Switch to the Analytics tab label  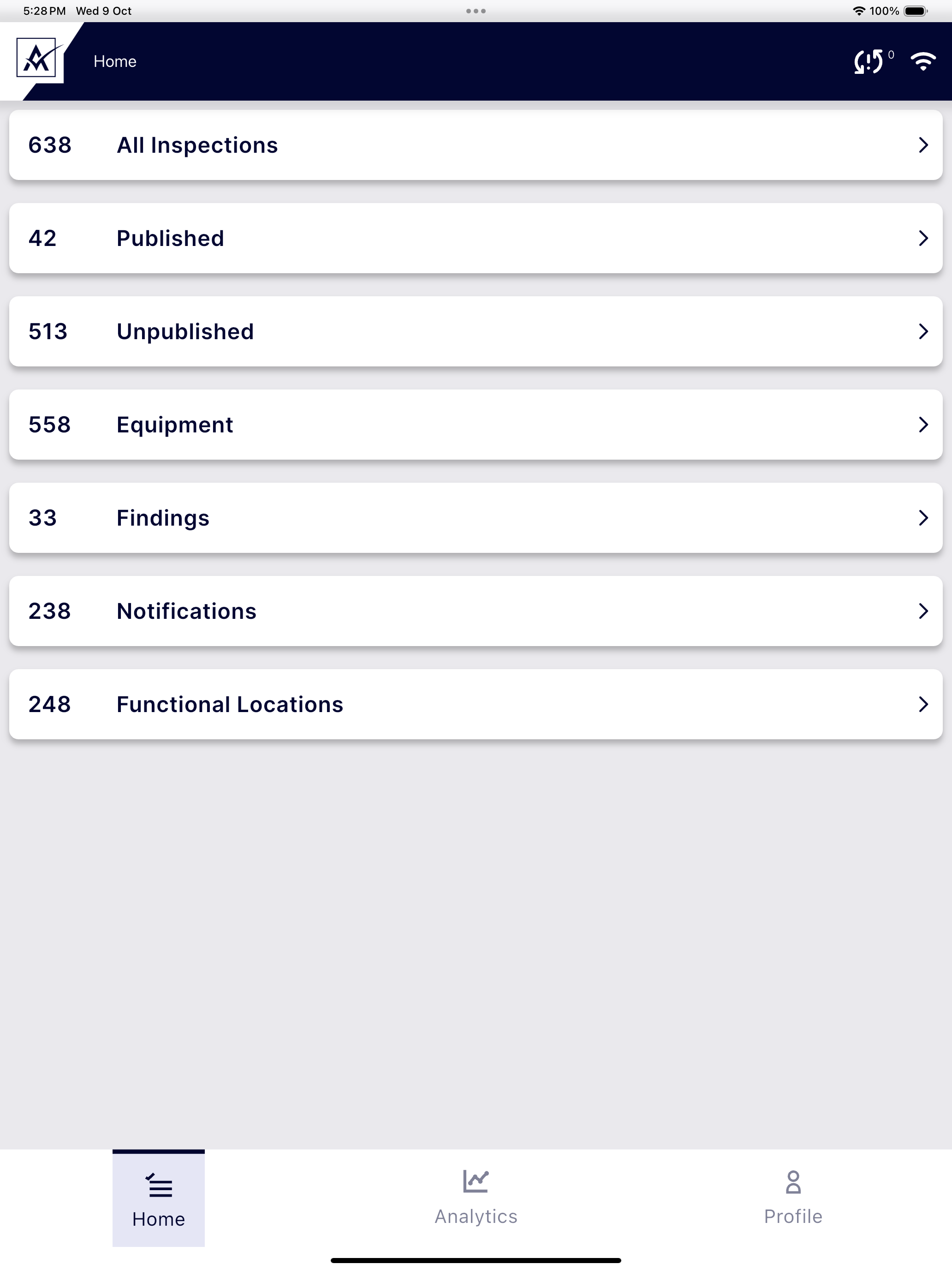tap(476, 1216)
